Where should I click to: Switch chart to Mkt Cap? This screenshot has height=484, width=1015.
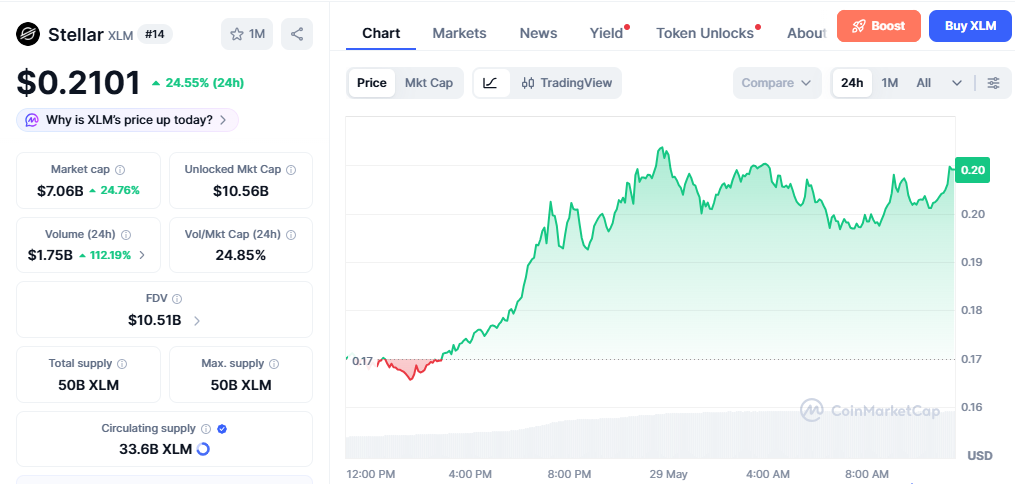click(429, 83)
